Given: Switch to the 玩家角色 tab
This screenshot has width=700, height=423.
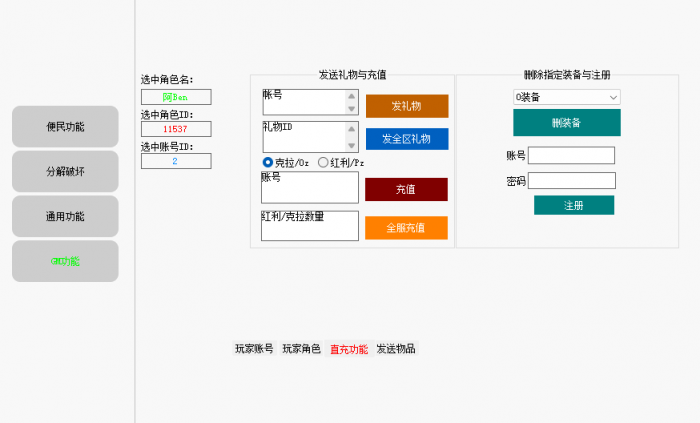Looking at the screenshot, I should pyautogui.click(x=301, y=348).
